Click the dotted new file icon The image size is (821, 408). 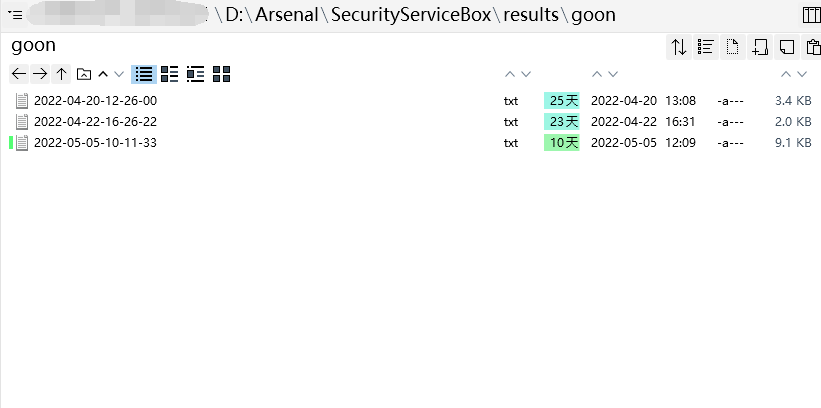(733, 47)
